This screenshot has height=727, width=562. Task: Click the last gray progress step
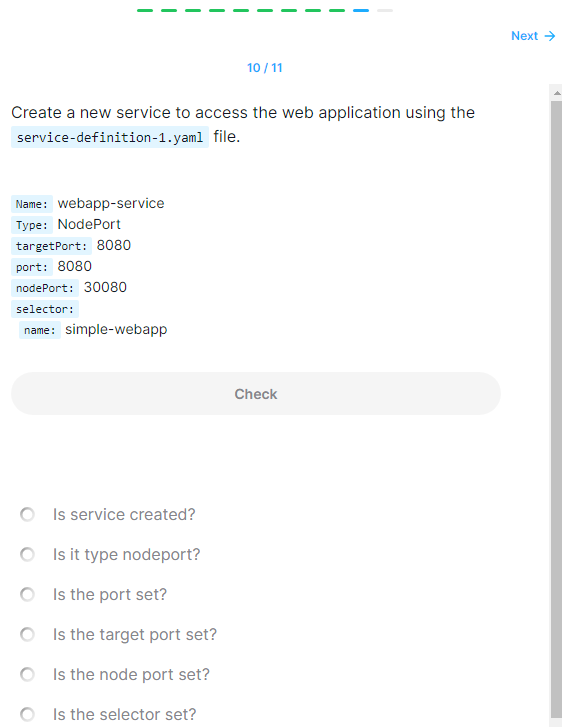(x=385, y=10)
